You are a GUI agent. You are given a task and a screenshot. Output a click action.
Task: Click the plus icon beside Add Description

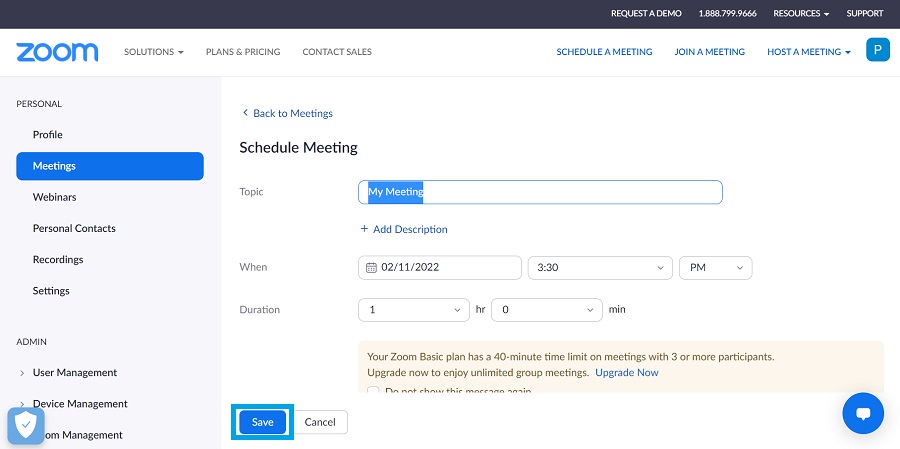pos(364,229)
